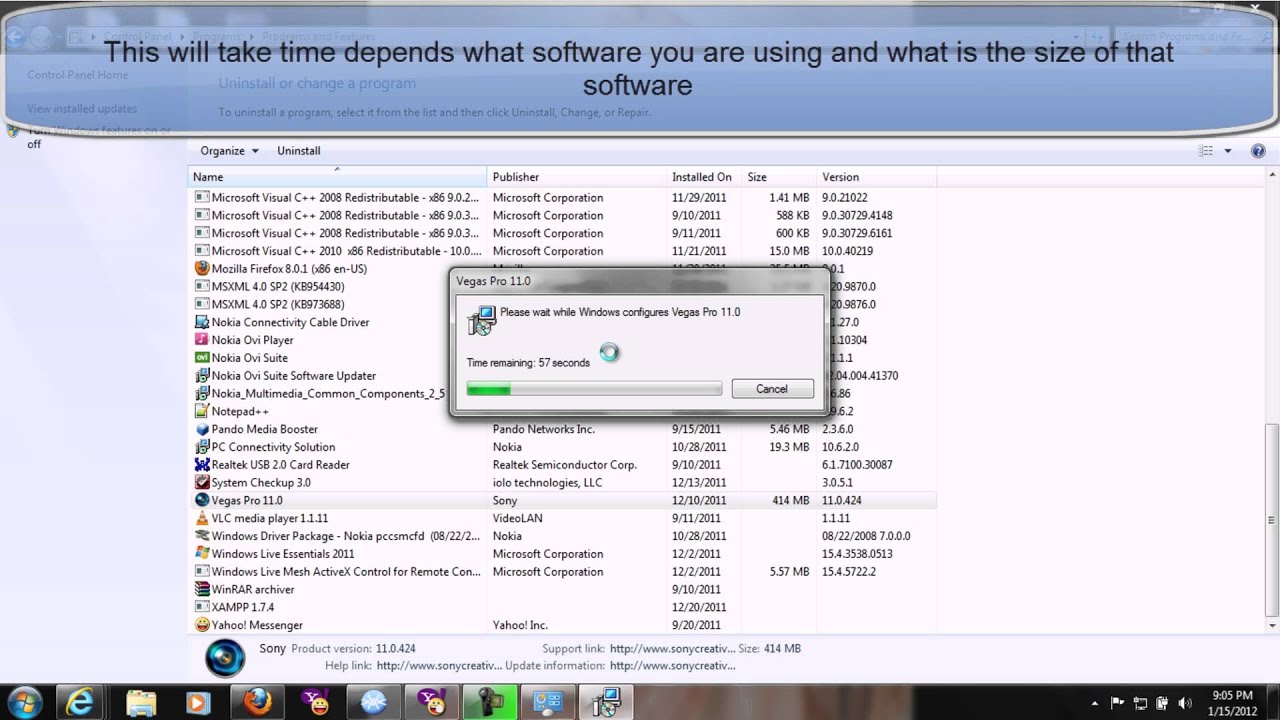This screenshot has width=1280, height=720.
Task: Select Nokia_Multimedia_Common_Components row
Action: [x=563, y=394]
